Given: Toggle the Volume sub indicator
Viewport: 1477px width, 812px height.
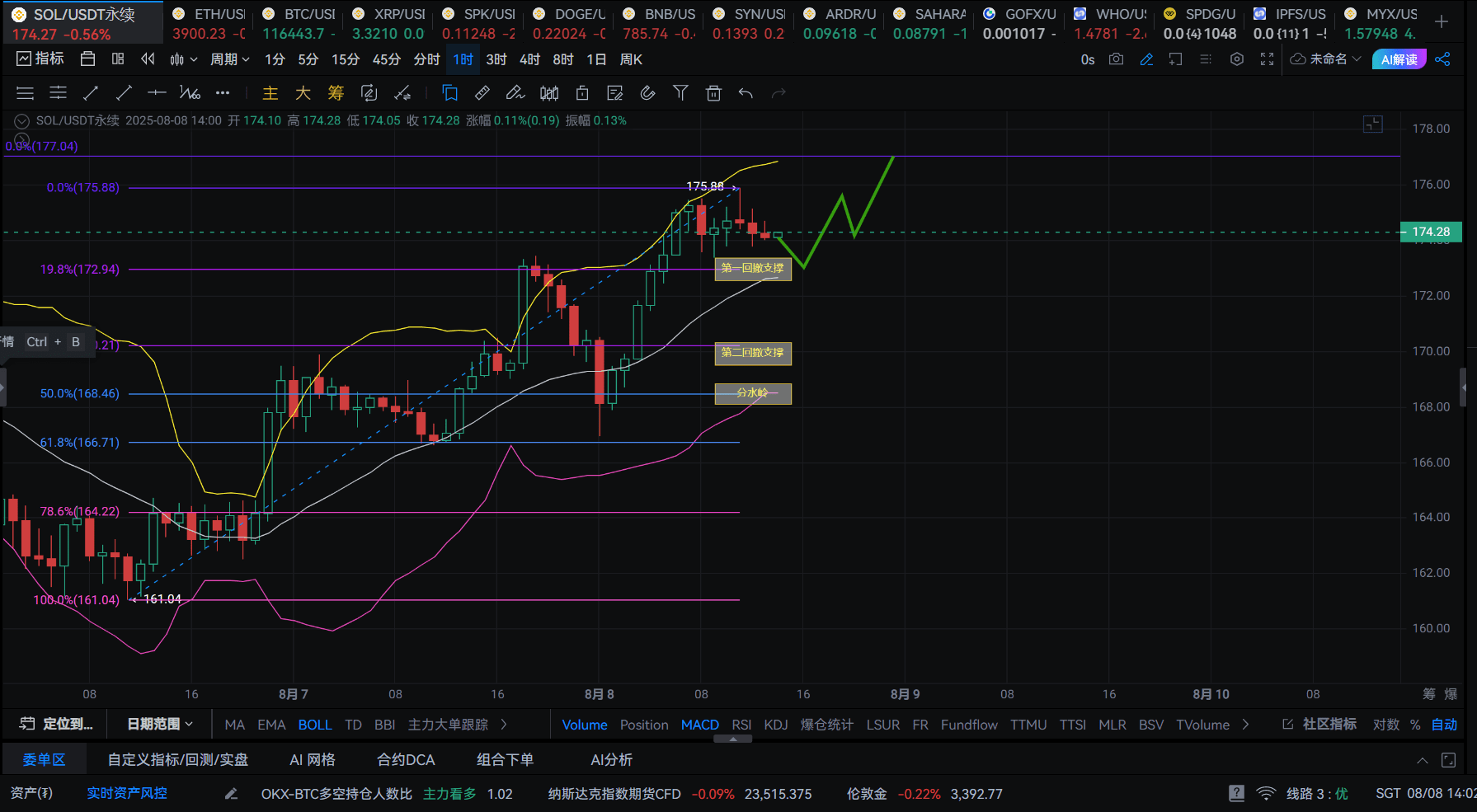Looking at the screenshot, I should [584, 725].
